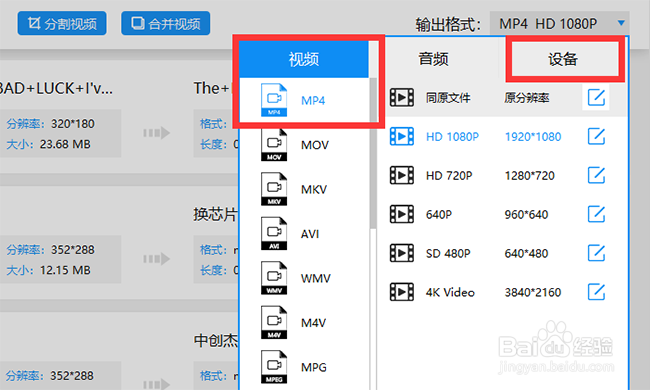Edit the 4K Video preset settings
Image resolution: width=650 pixels, height=390 pixels.
(x=596, y=292)
